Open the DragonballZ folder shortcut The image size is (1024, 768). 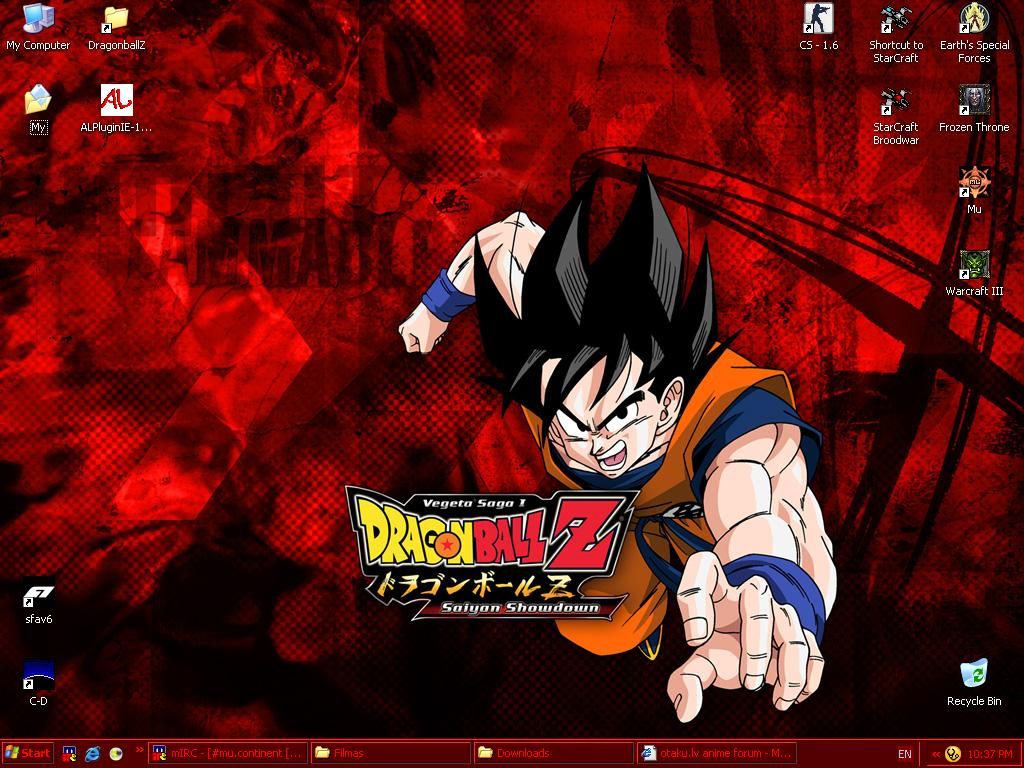click(x=116, y=26)
